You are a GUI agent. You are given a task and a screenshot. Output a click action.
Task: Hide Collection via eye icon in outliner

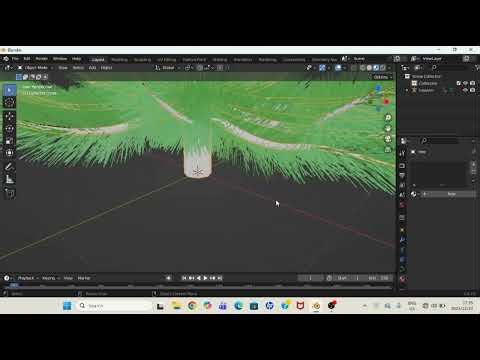pyautogui.click(x=465, y=83)
